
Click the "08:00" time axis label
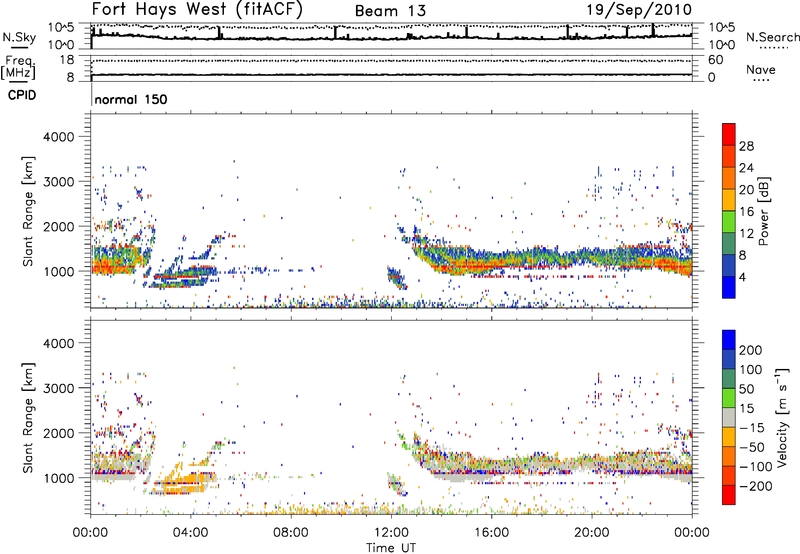(291, 533)
